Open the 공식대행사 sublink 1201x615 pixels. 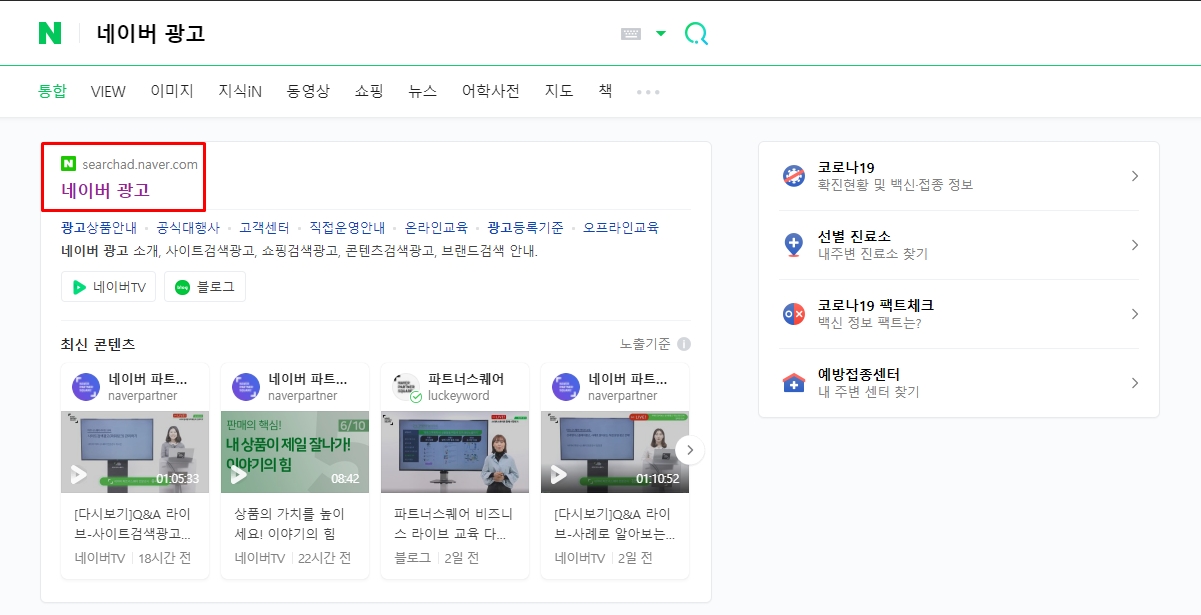click(x=188, y=227)
